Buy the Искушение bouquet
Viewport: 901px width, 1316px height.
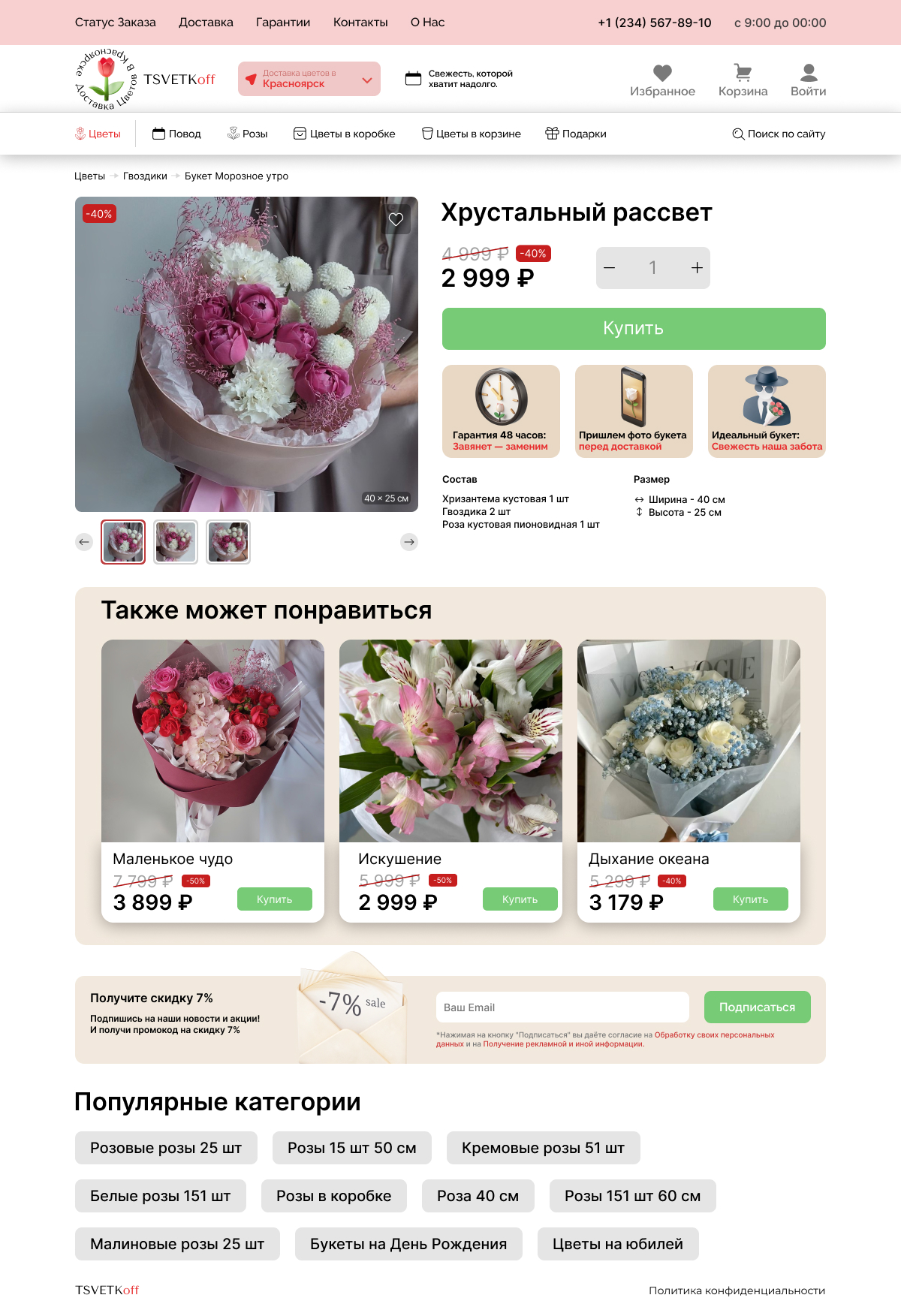pos(520,899)
